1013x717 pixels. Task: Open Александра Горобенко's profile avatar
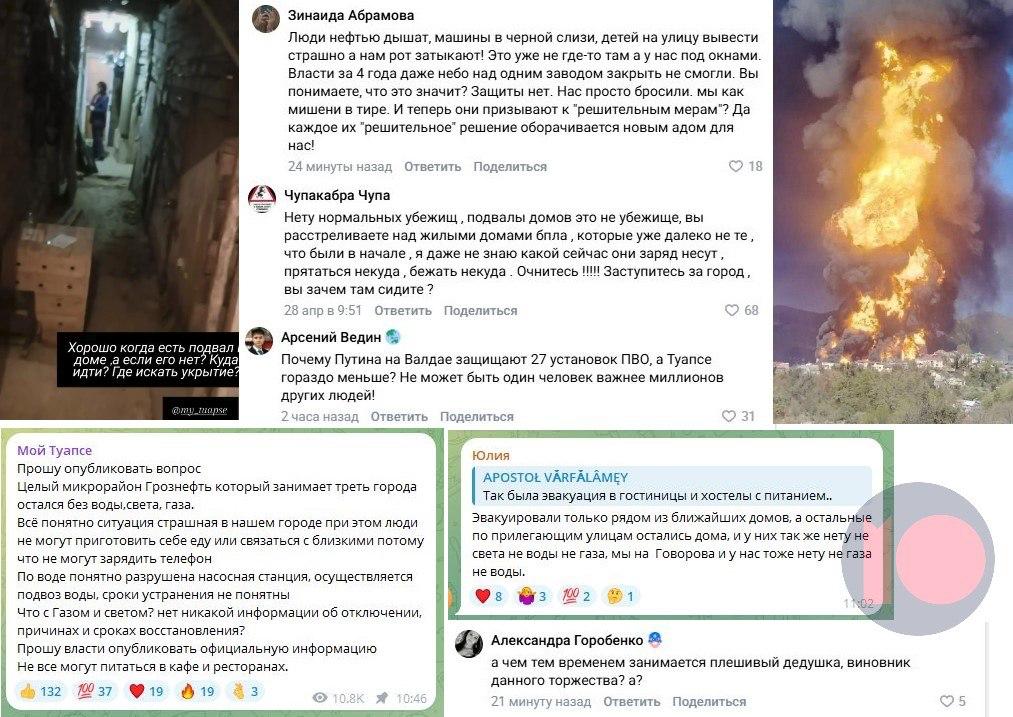(469, 643)
